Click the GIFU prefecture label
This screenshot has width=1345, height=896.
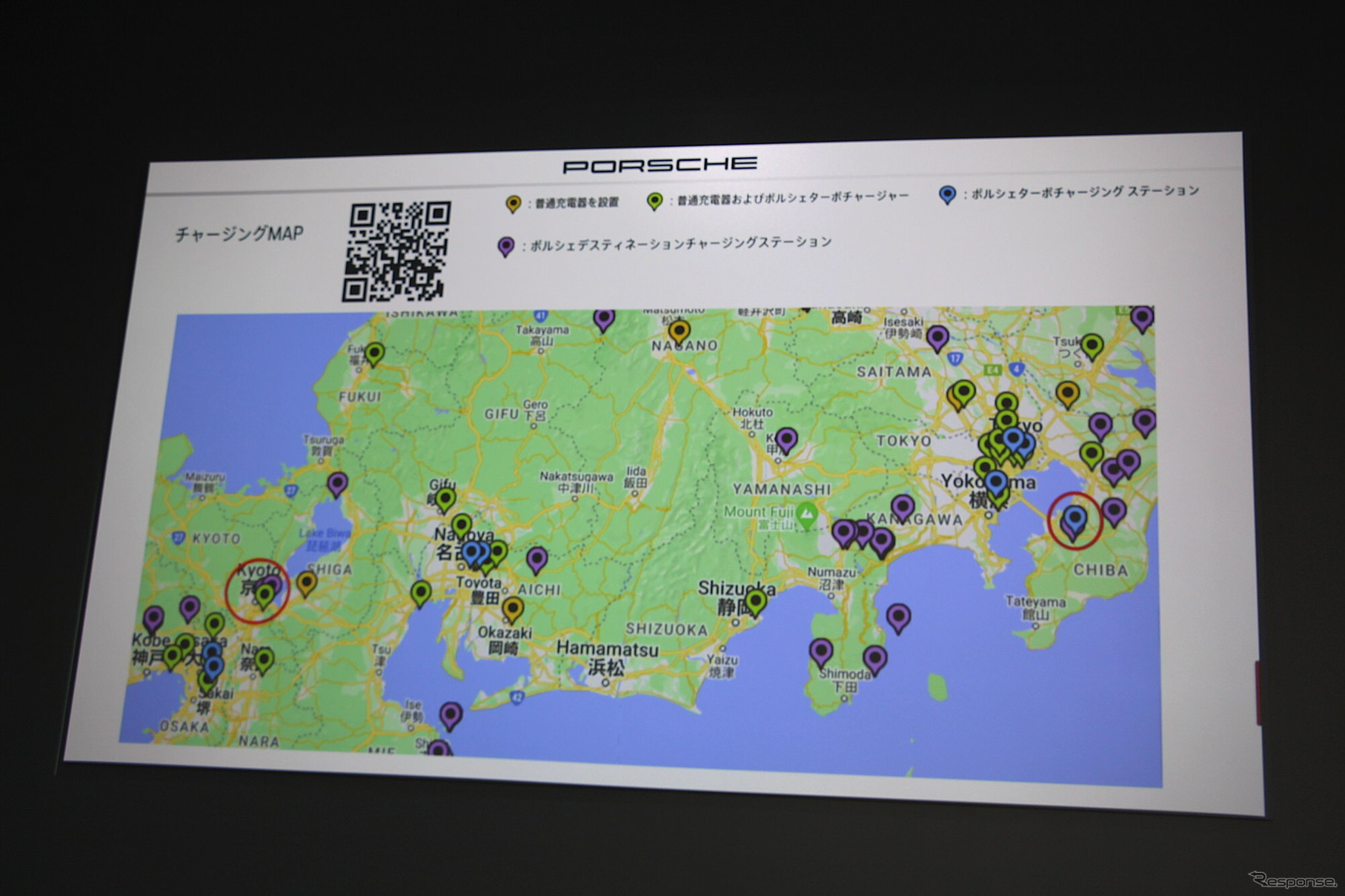(501, 414)
